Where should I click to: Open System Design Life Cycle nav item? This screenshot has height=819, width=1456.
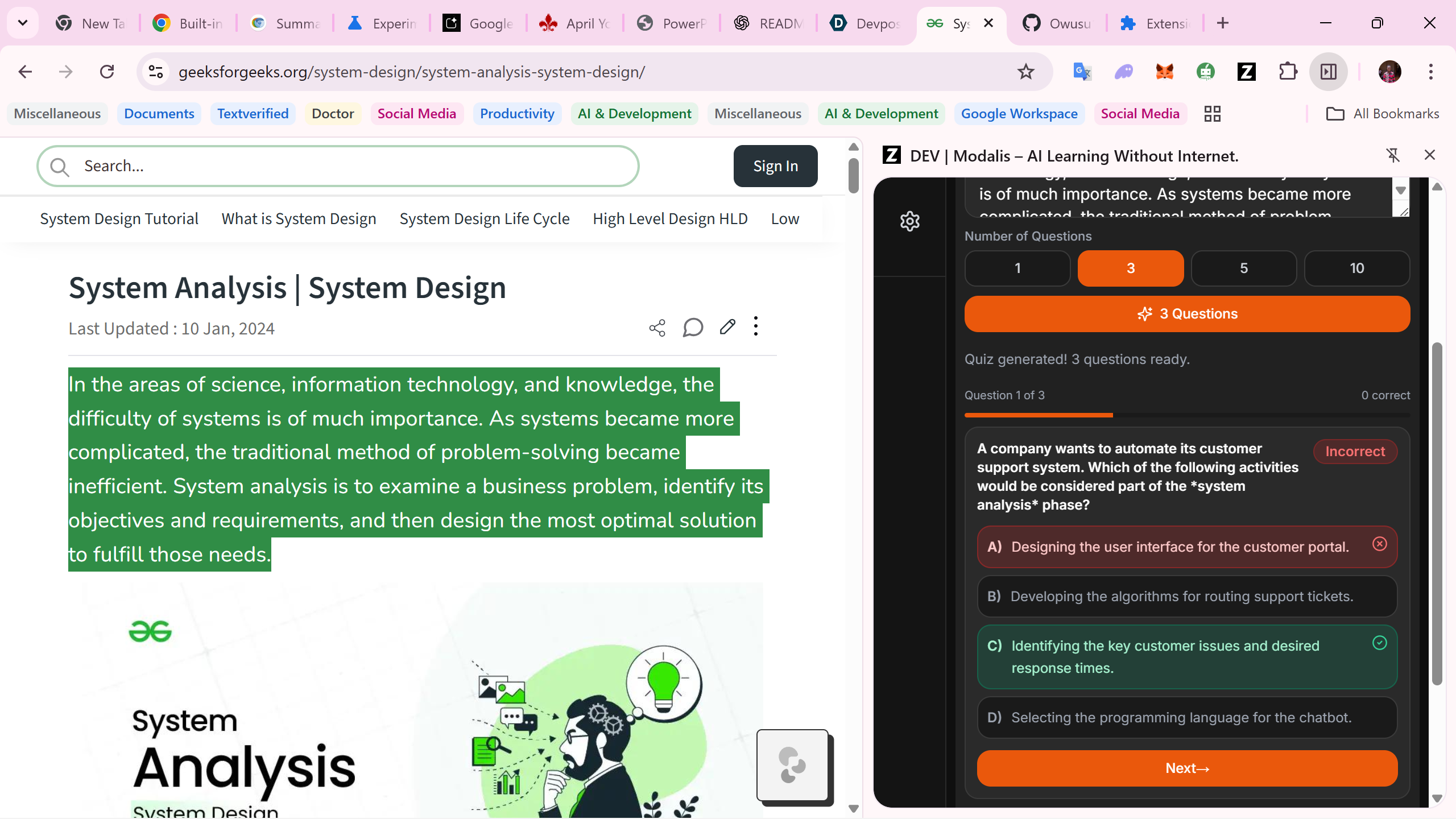coord(484,219)
